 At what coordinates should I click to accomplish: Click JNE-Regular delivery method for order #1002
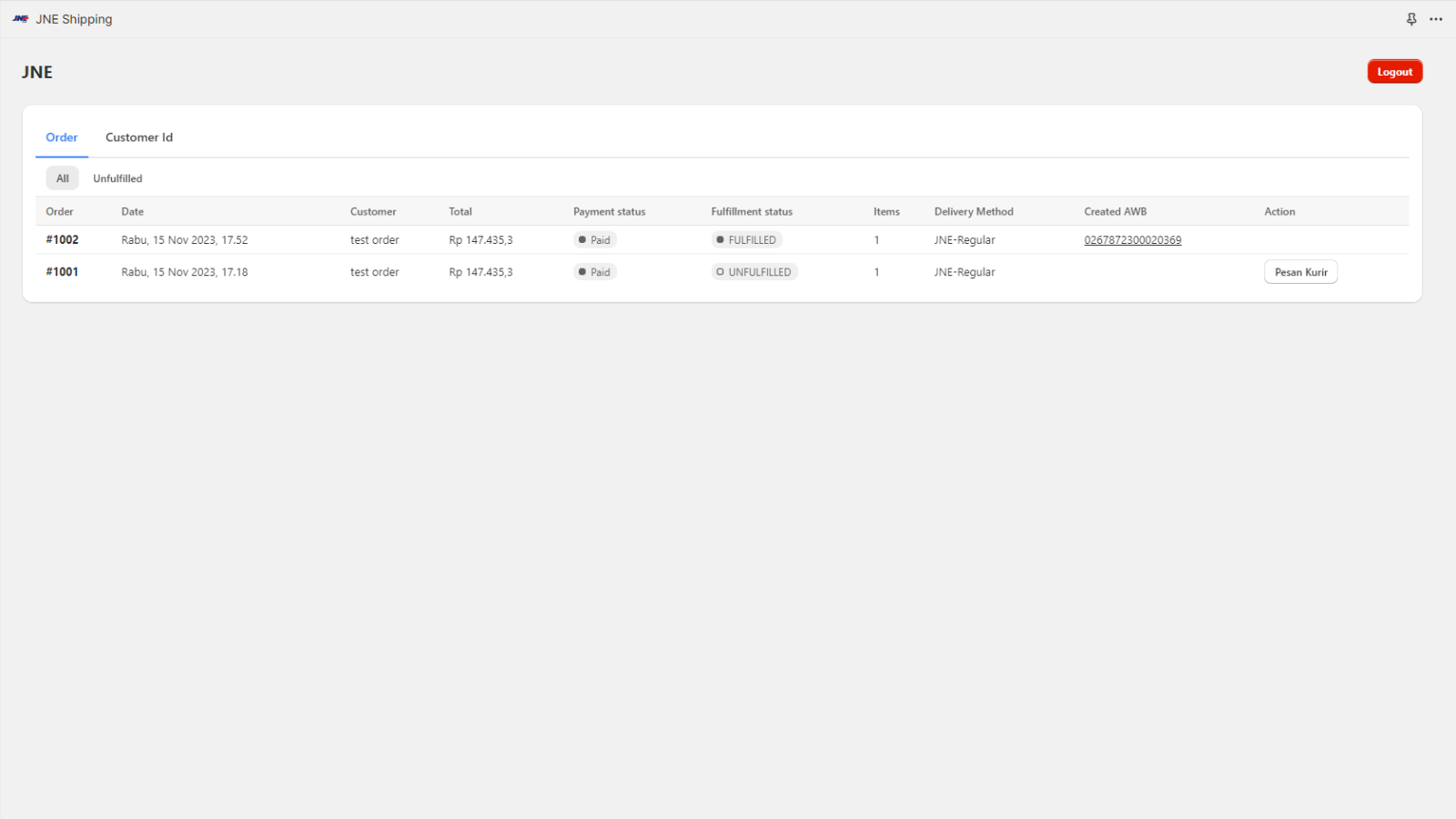[965, 240]
